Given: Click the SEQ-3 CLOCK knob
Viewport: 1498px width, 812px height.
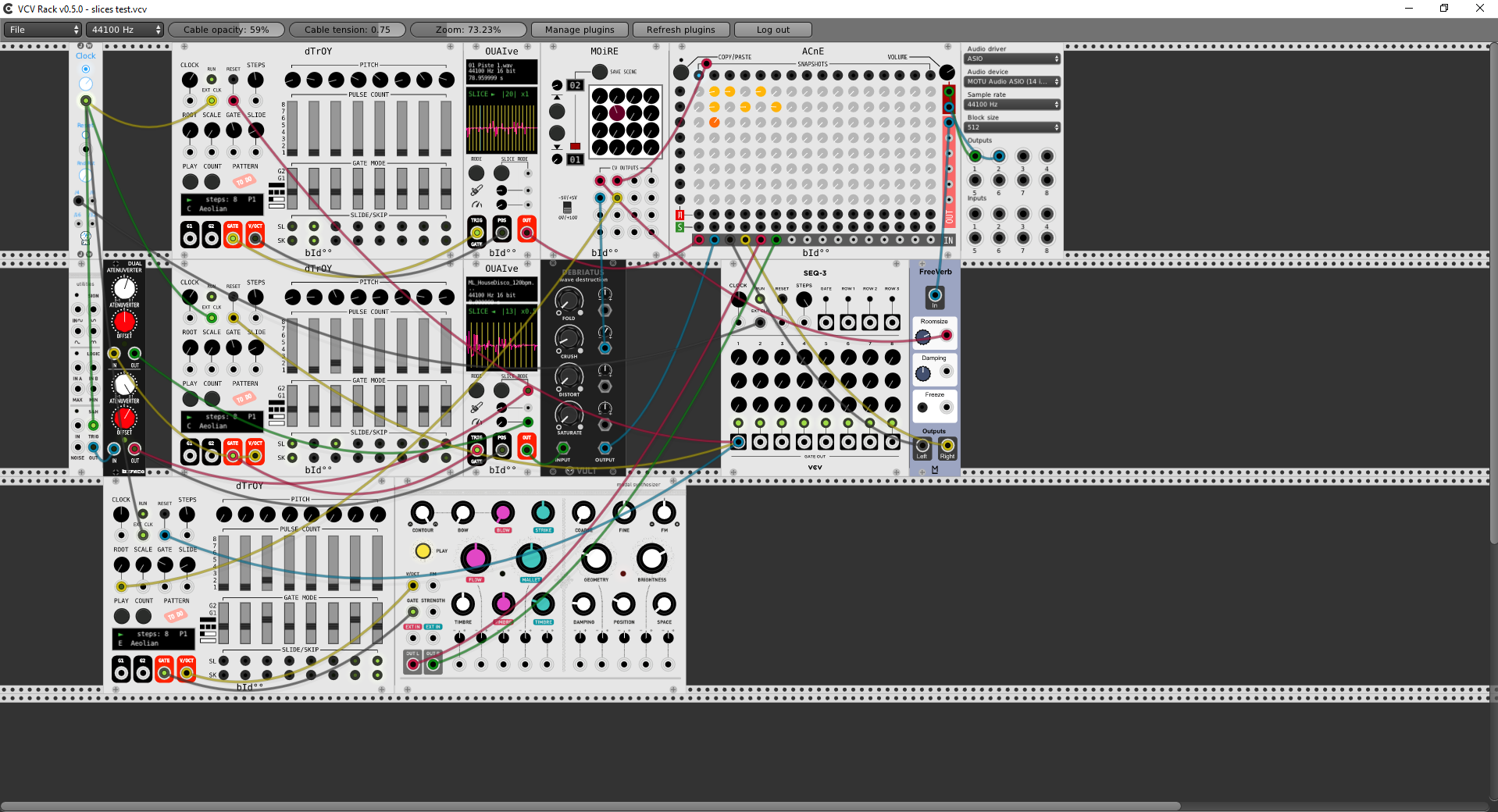Looking at the screenshot, I should pos(738,299).
